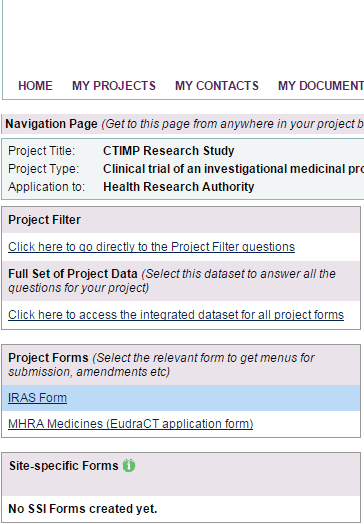Click the Health Research Authority value
The height and width of the screenshot is (524, 364).
click(179, 187)
